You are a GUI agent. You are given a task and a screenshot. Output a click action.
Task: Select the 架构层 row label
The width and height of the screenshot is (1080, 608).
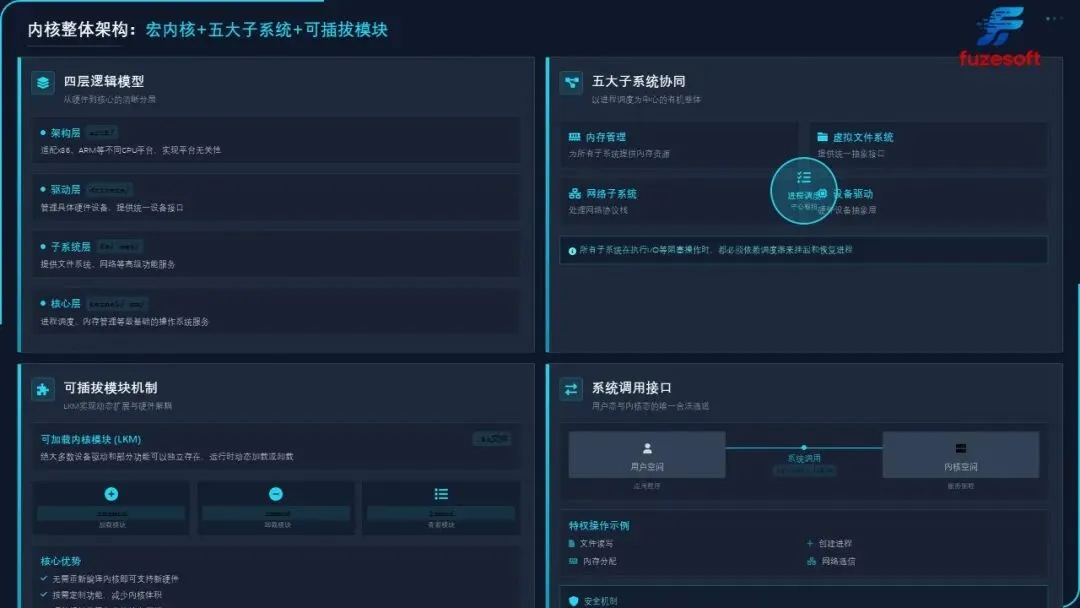pyautogui.click(x=65, y=133)
